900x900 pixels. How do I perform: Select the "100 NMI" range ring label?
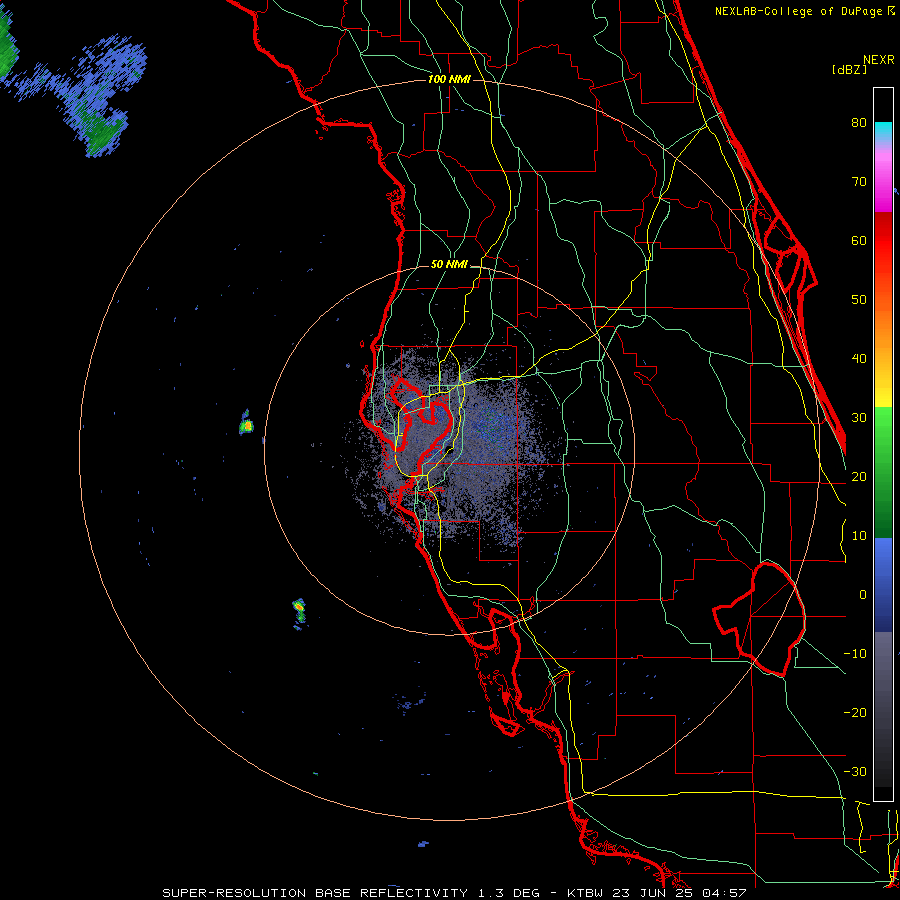click(x=449, y=79)
